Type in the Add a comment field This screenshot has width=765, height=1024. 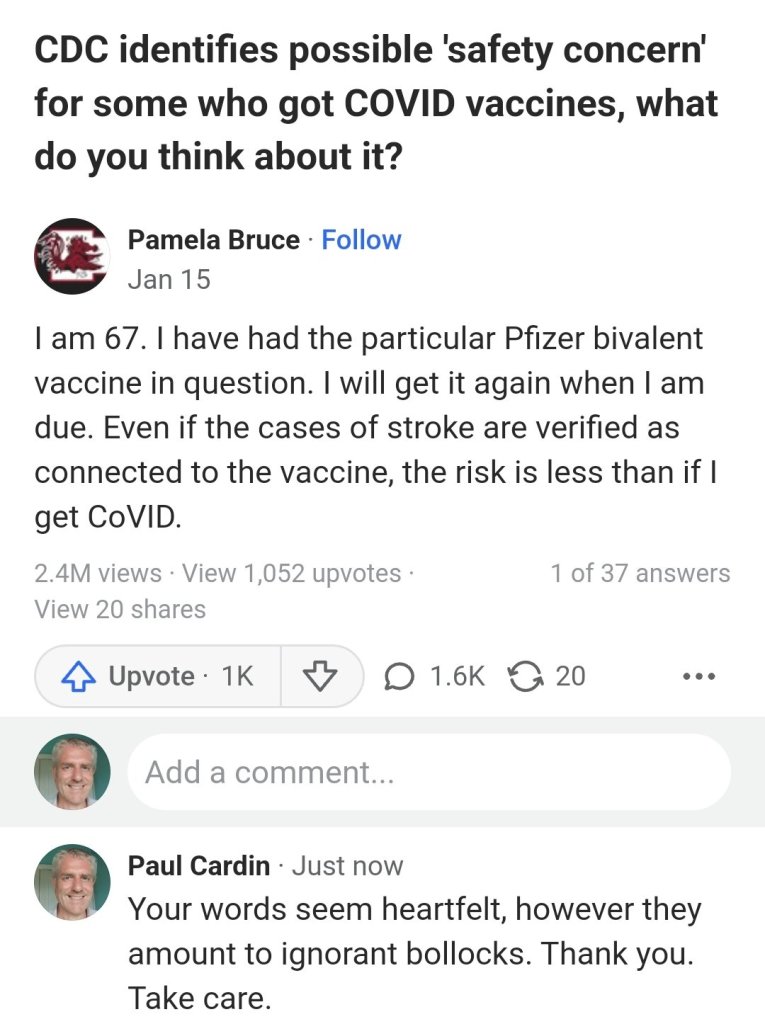(428, 772)
